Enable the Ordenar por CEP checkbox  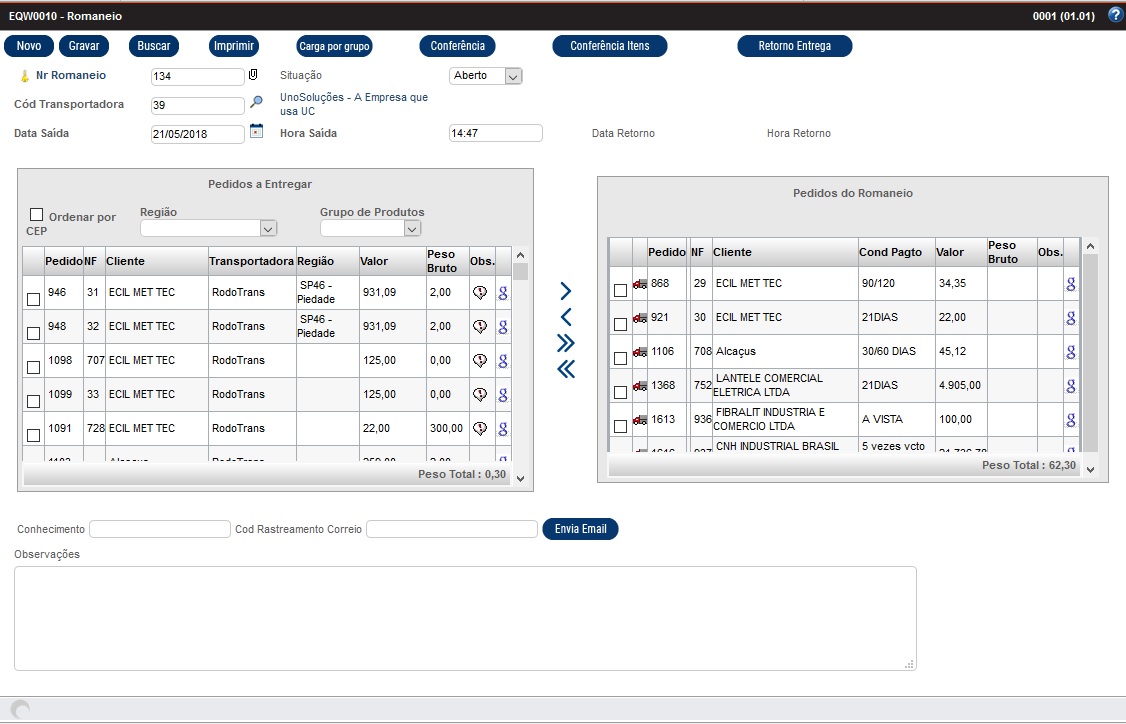[x=37, y=215]
